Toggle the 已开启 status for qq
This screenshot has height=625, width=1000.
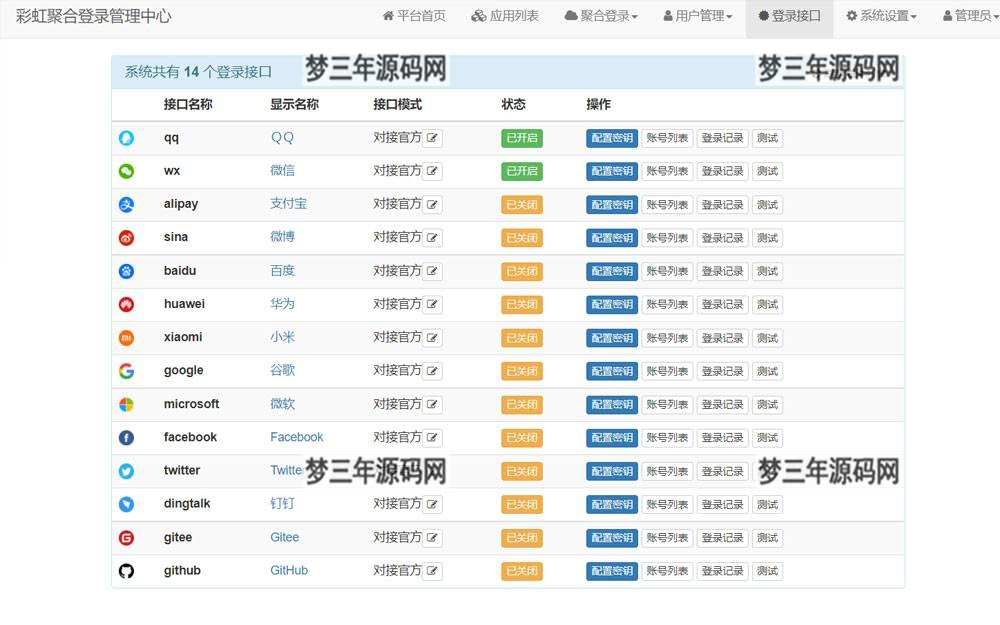point(522,138)
